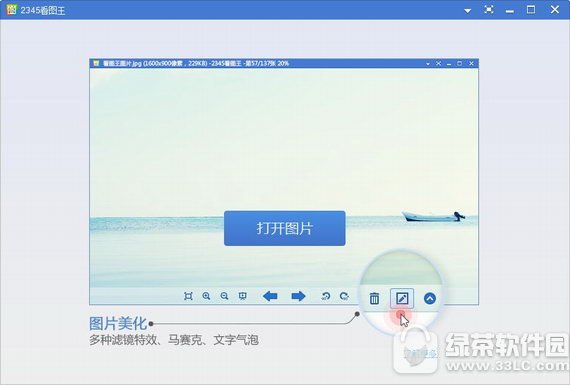Close the 2345看图王 main window
Screen dimensions: 570x385
coord(555,9)
